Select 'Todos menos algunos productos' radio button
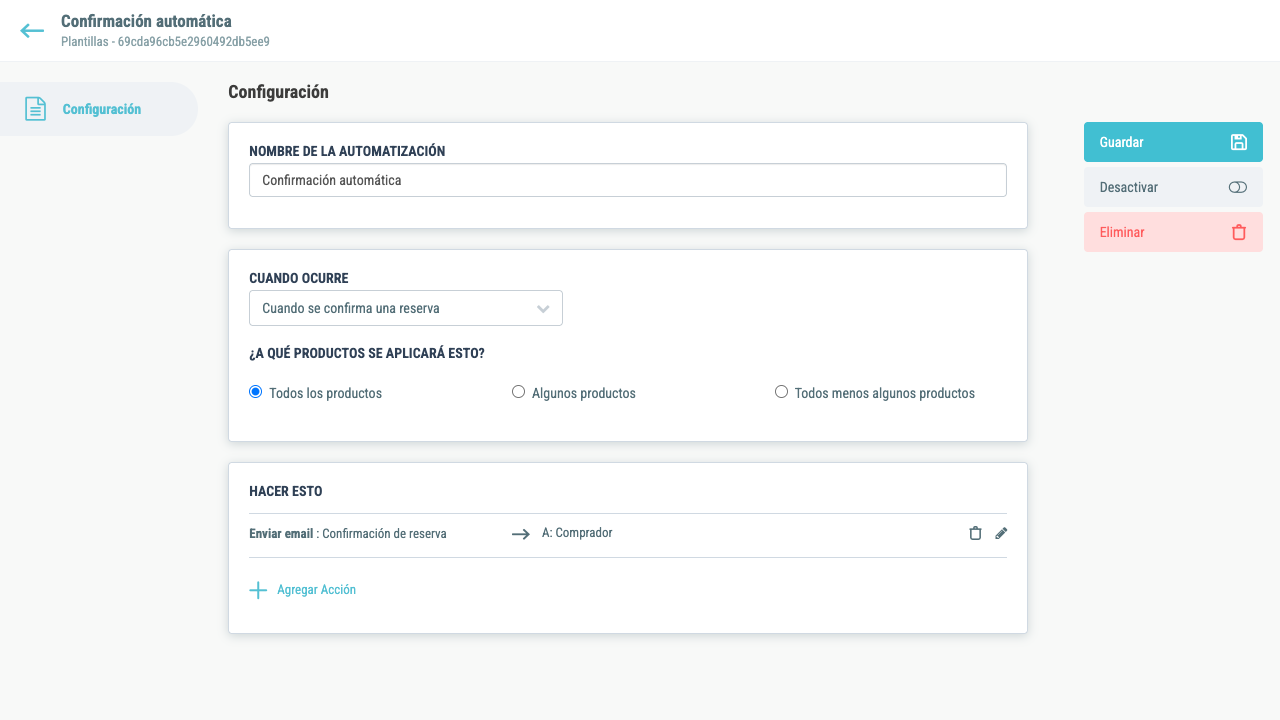The image size is (1280, 720). pos(781,392)
